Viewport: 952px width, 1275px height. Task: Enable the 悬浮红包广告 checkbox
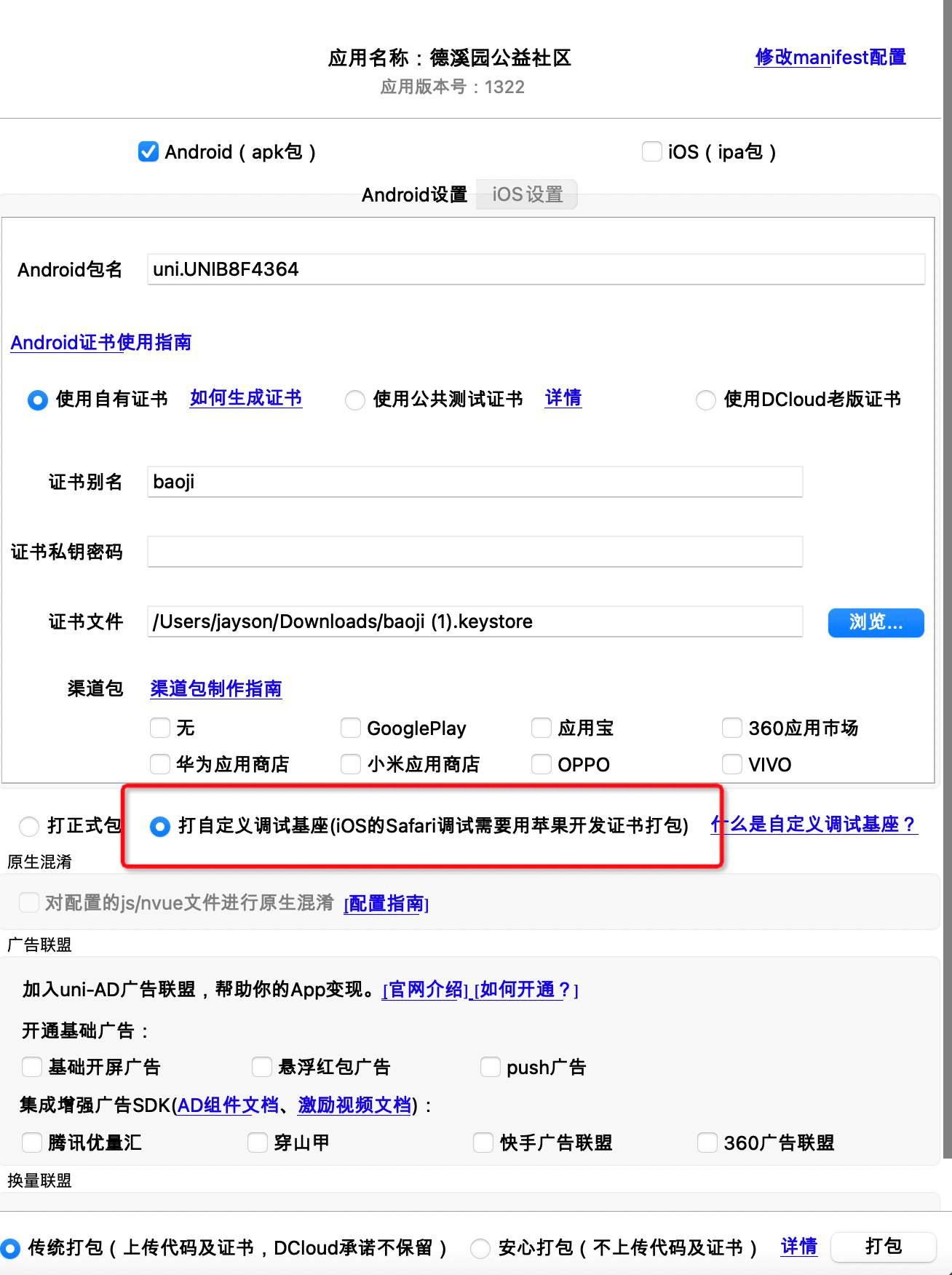tap(262, 1067)
